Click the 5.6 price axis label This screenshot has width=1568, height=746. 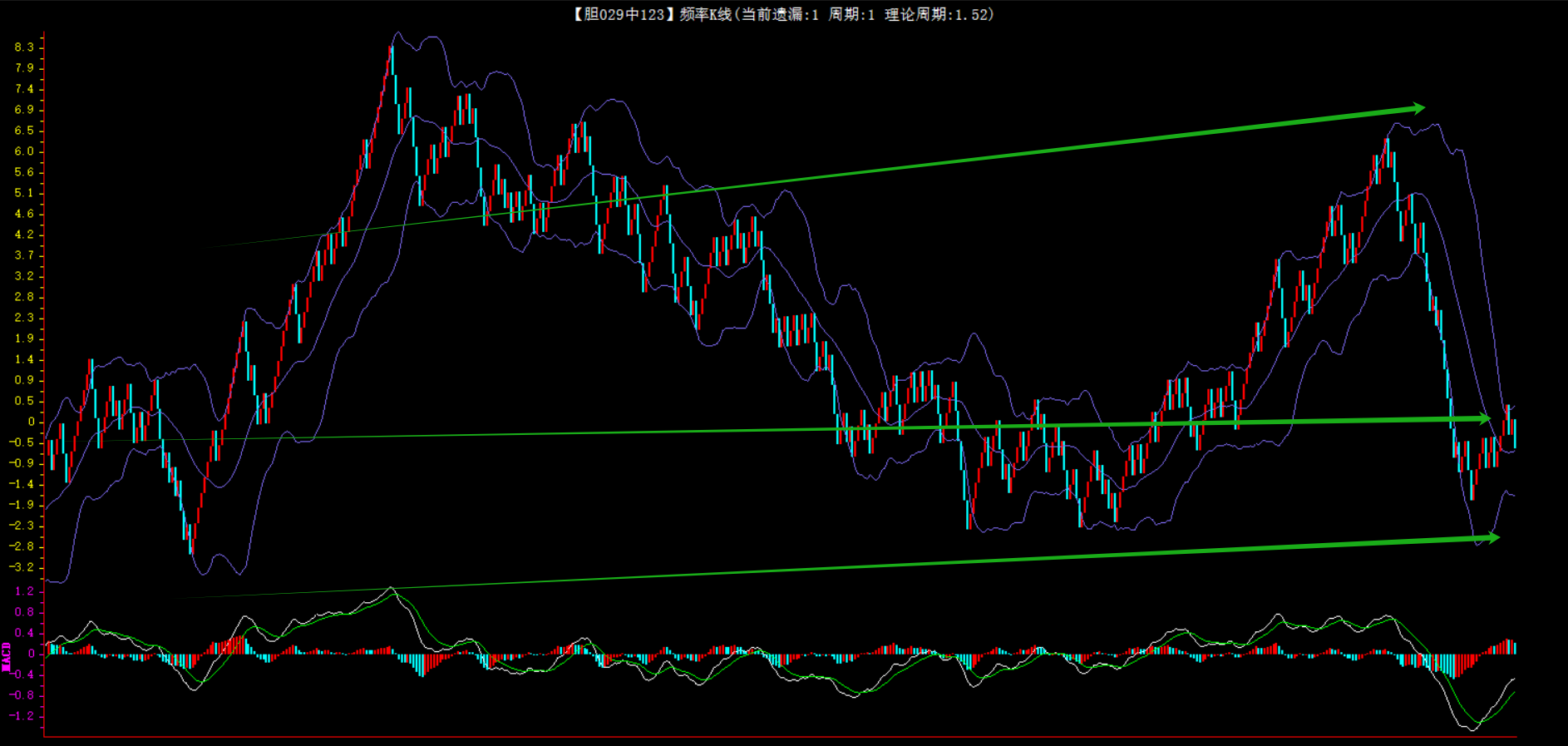pyautogui.click(x=24, y=172)
